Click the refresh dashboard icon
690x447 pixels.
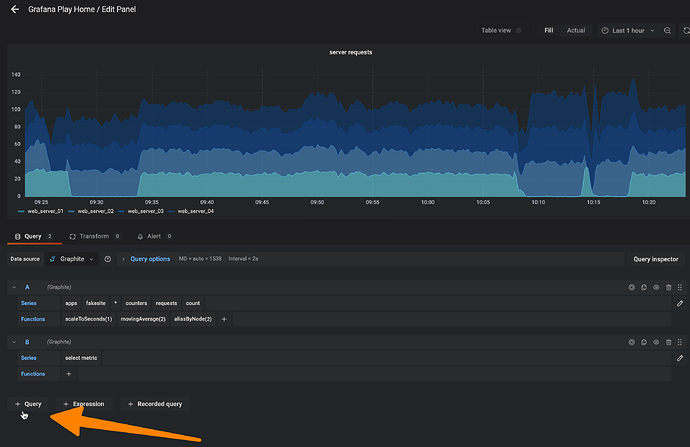686,30
